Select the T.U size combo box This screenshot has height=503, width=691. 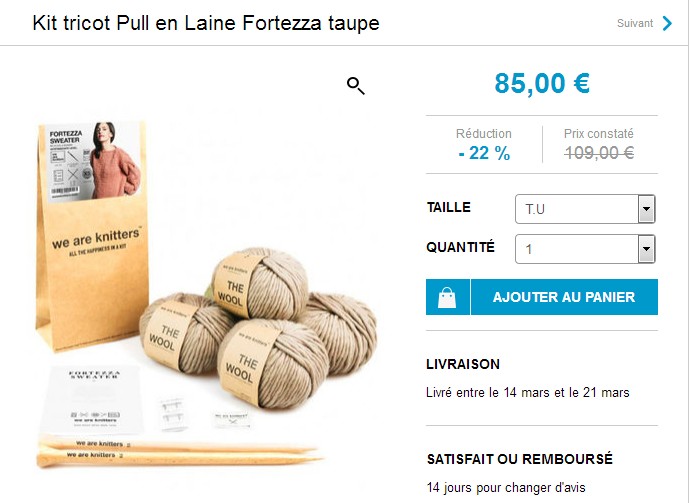585,209
